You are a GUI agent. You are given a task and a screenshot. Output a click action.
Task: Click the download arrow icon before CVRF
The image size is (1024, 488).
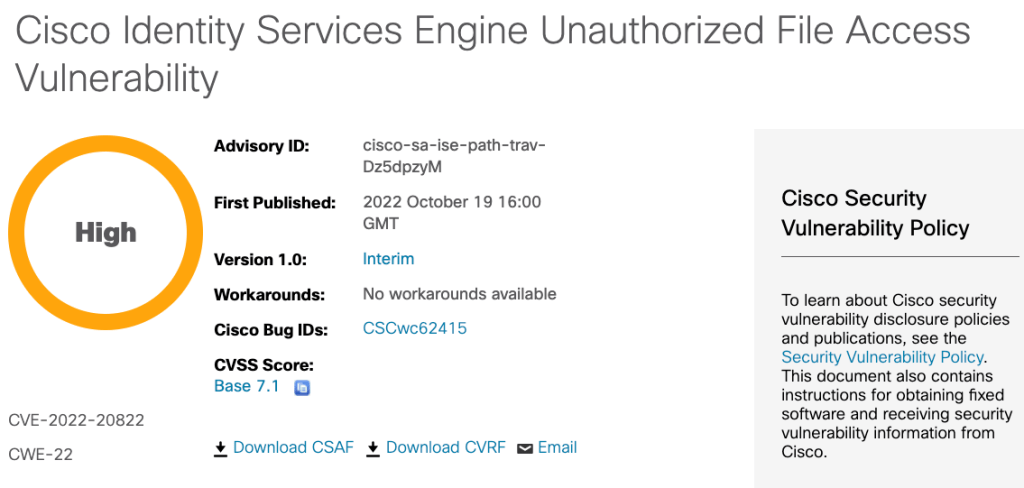pos(373,448)
